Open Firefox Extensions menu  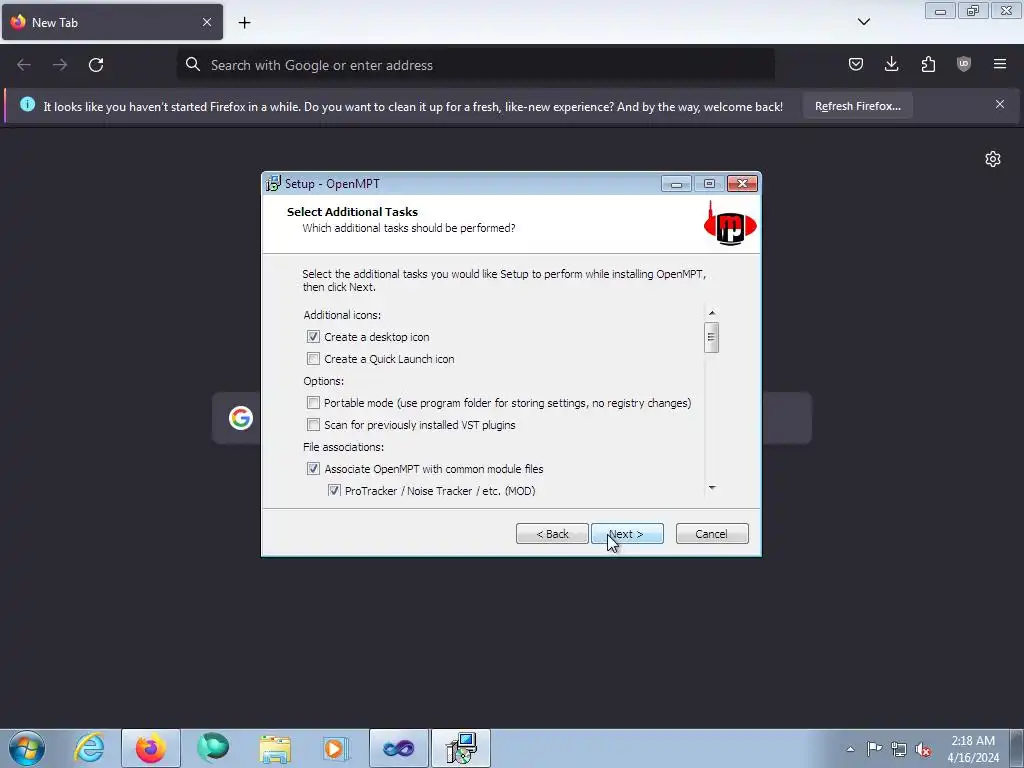928,64
